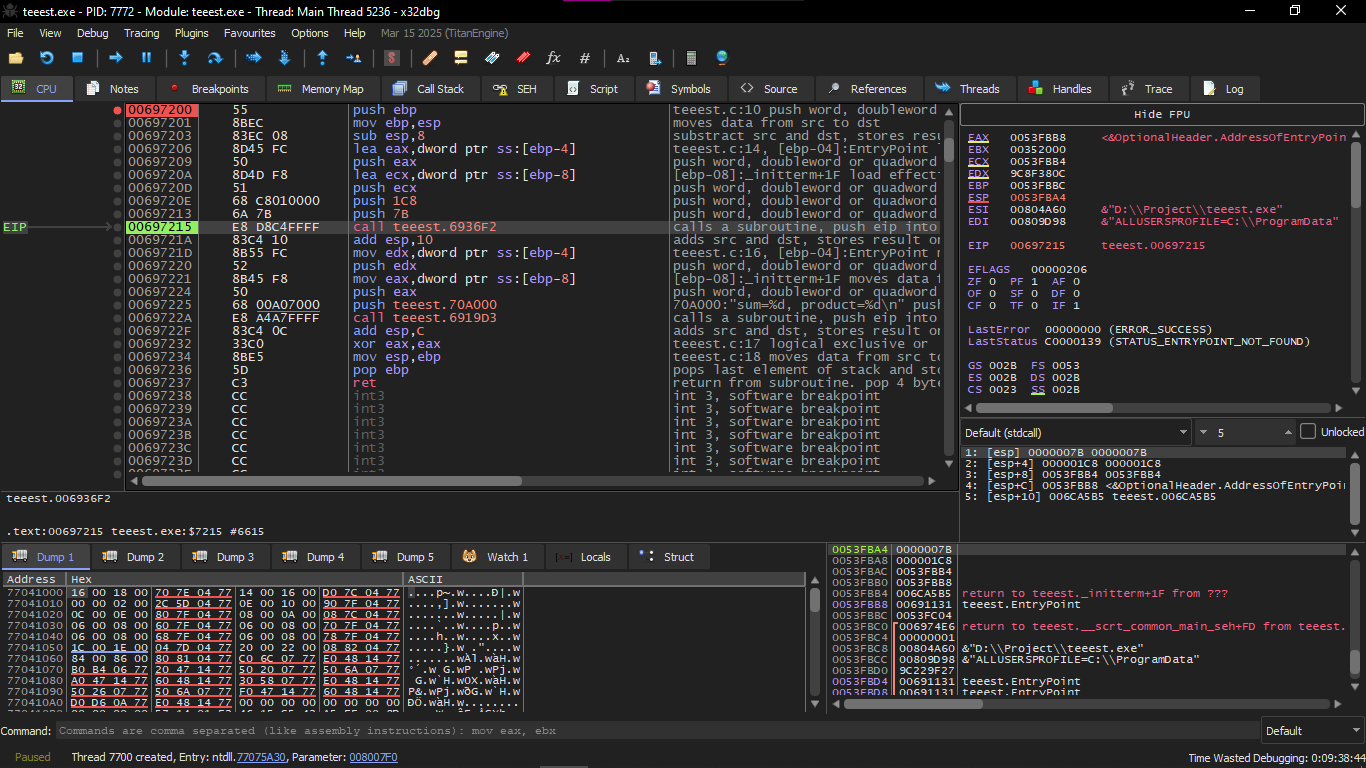Open the Default dropdown beside command bar
The width and height of the screenshot is (1366, 768).
tap(1311, 731)
